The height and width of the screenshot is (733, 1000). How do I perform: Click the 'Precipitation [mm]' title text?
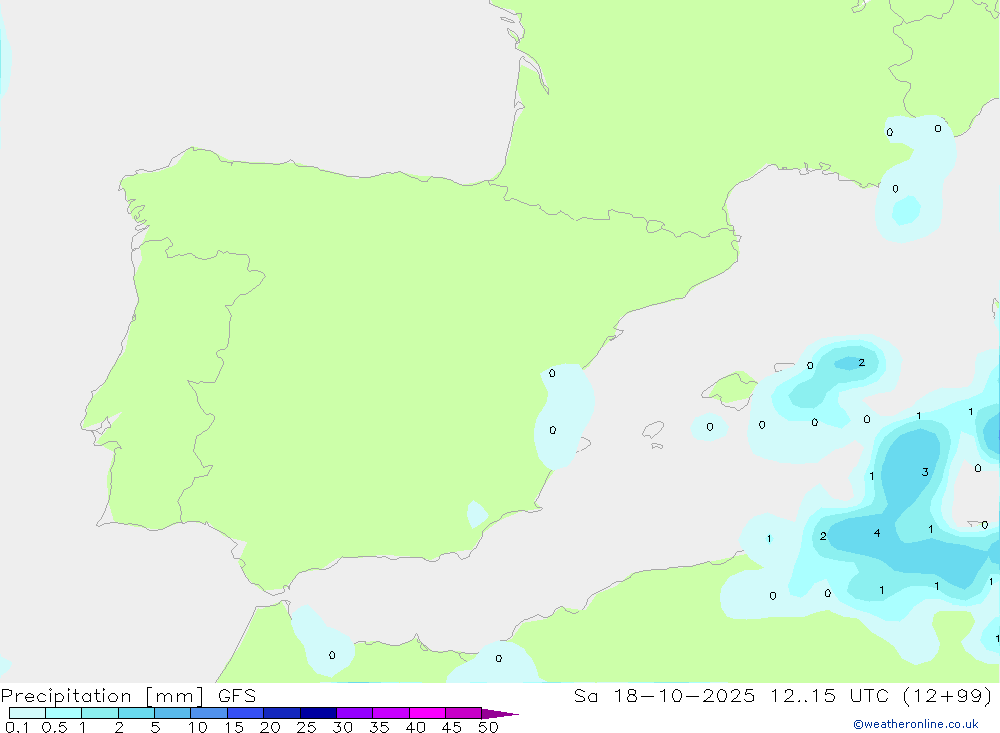coord(102,696)
